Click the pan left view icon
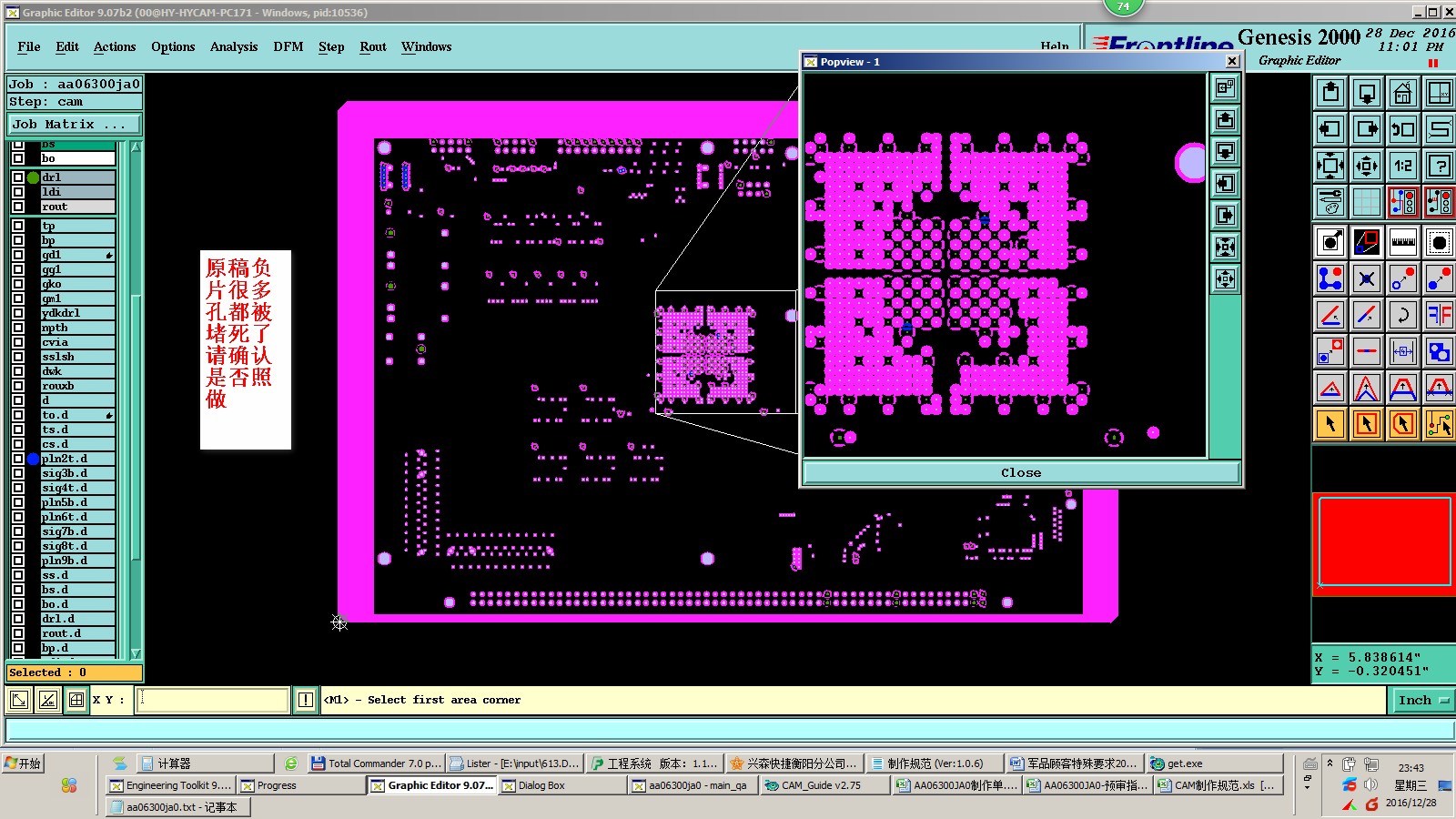1456x819 pixels. [1330, 129]
